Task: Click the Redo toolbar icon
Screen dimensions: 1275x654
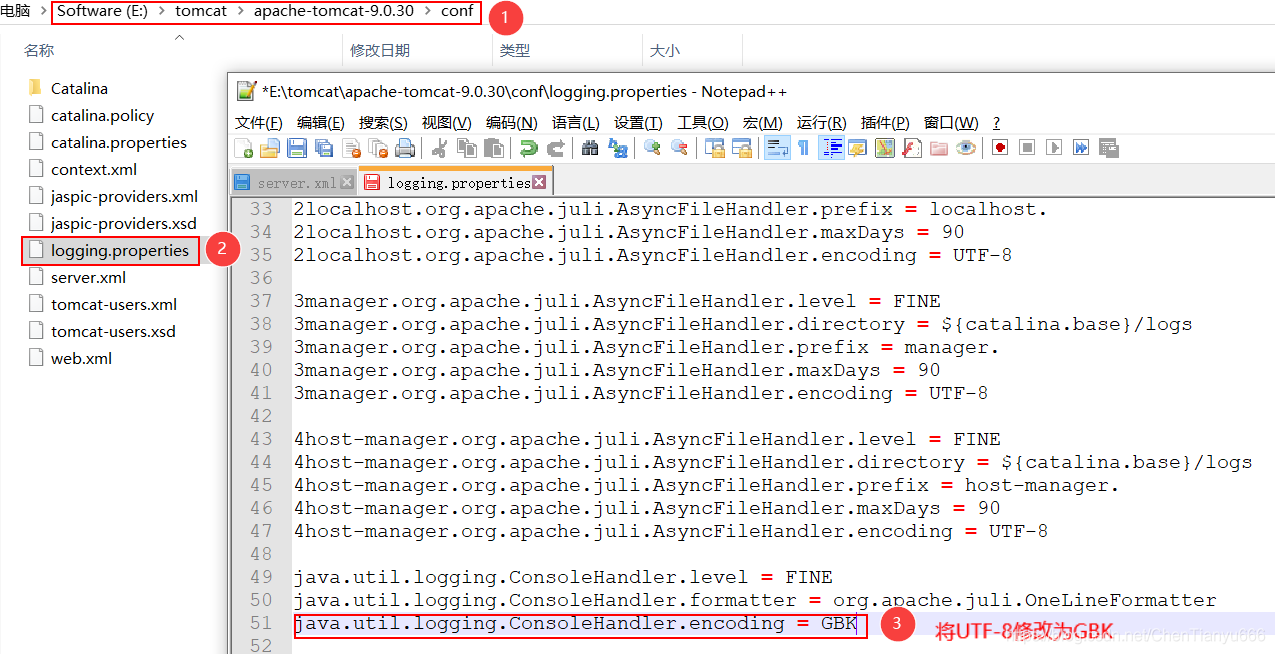Action: [x=555, y=148]
